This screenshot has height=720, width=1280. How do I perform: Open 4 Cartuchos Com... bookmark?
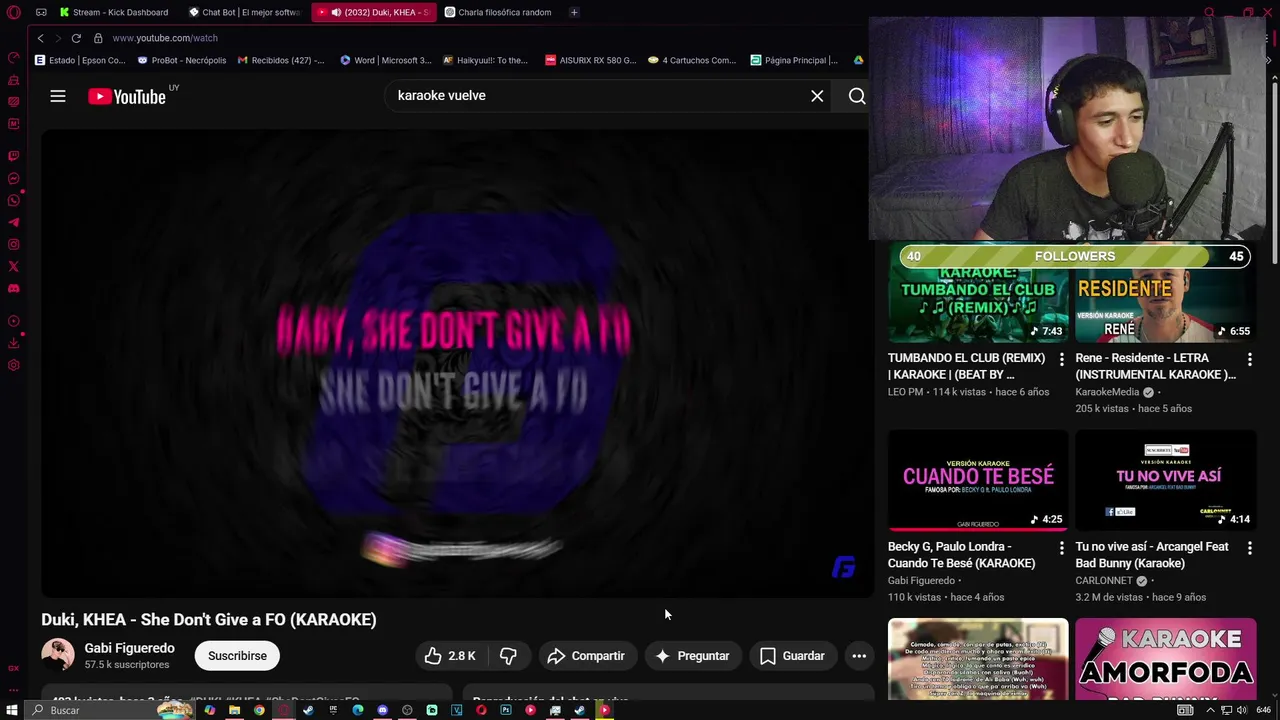[x=692, y=60]
